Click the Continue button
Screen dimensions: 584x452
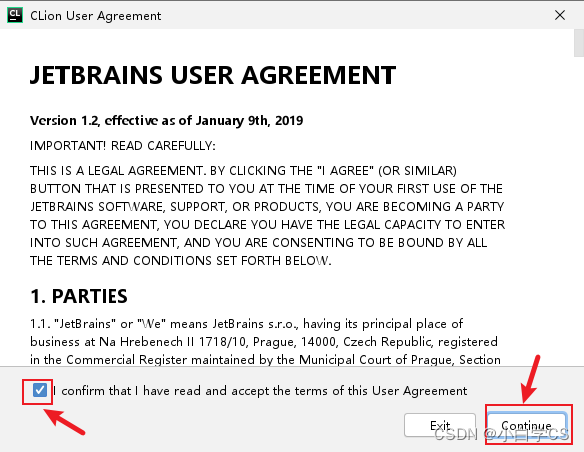[x=527, y=425]
